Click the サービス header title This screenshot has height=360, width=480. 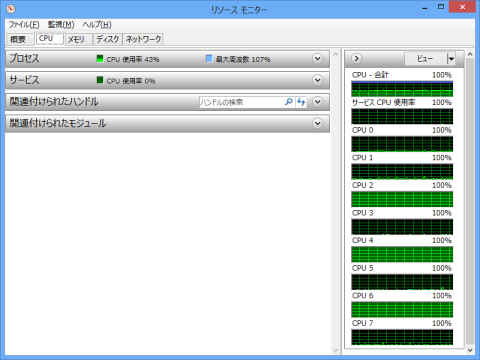click(x=24, y=80)
